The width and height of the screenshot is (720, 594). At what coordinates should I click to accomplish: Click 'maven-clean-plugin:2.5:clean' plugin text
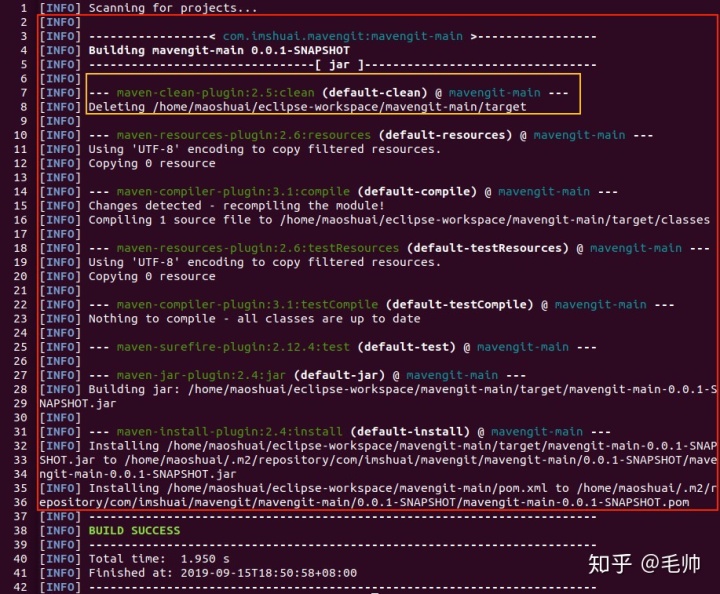(x=215, y=93)
